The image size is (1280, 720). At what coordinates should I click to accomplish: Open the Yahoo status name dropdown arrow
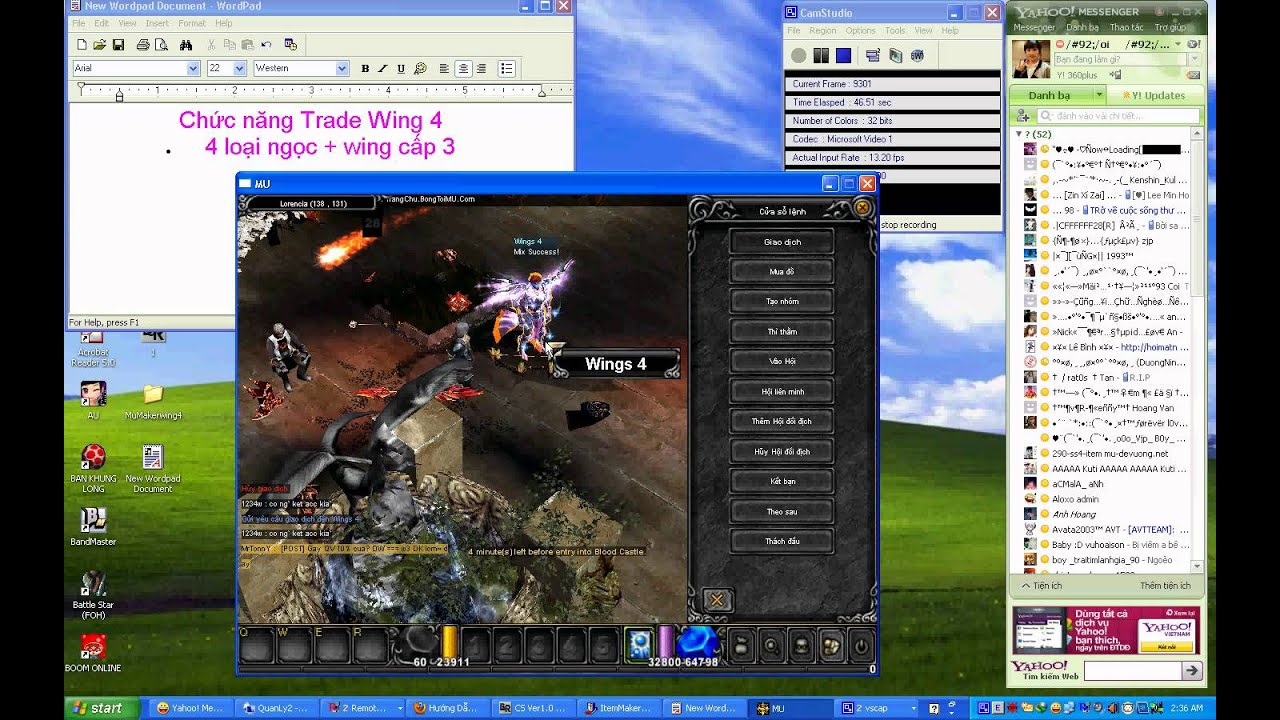[1178, 44]
